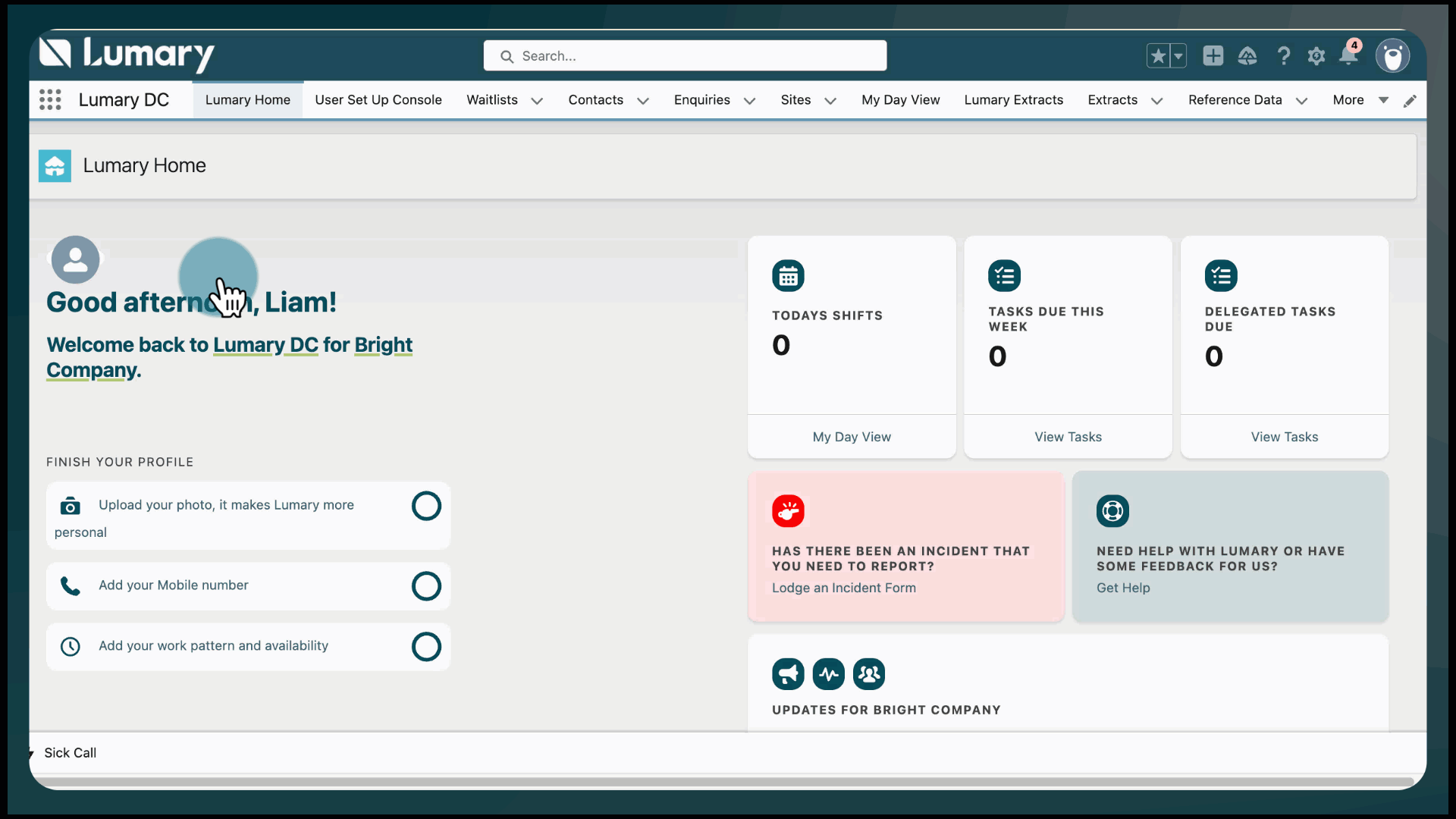Open the user profile avatar menu
This screenshot has height=819, width=1456.
[x=1393, y=55]
